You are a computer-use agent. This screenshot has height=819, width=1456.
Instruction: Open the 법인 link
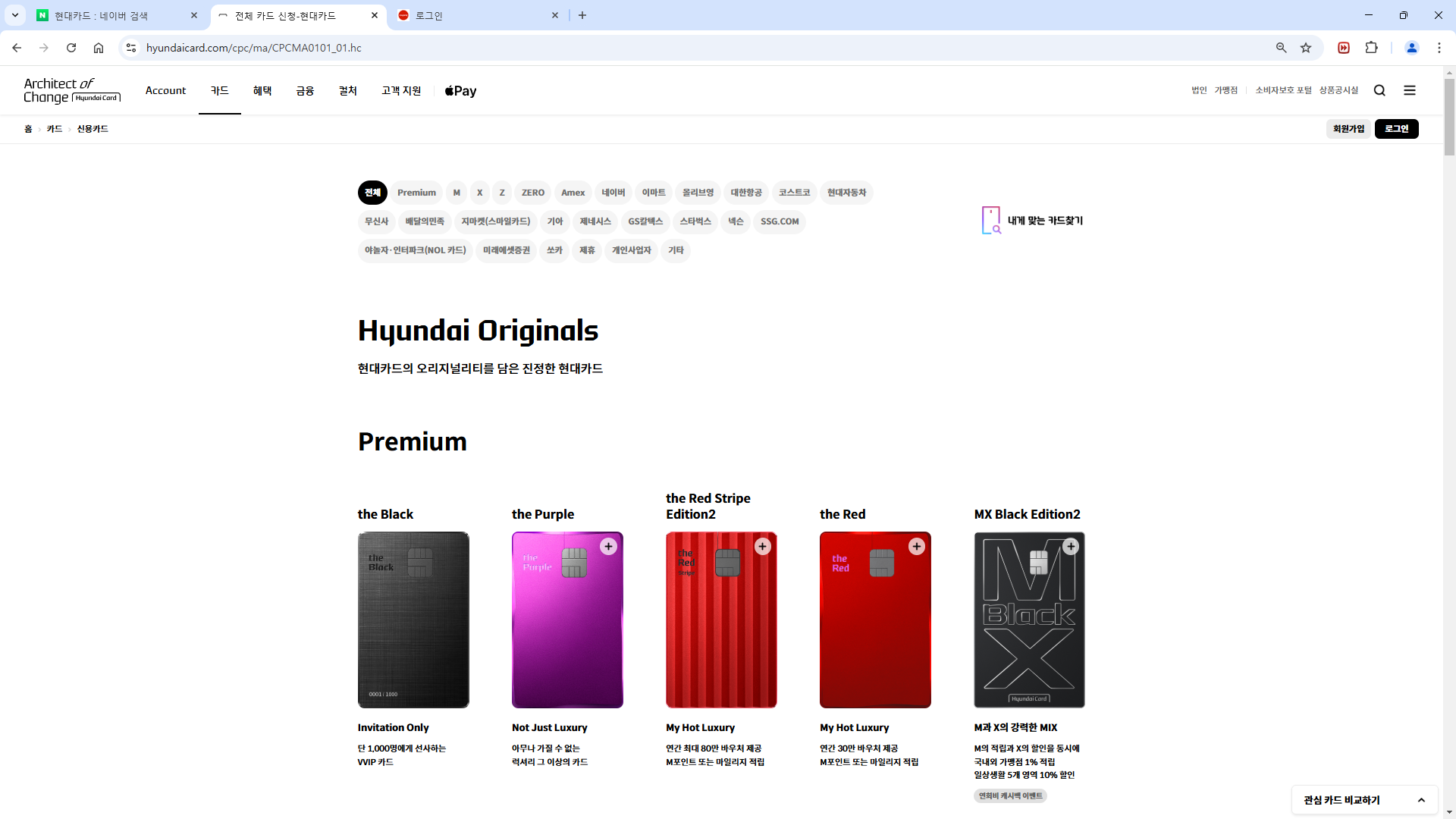click(1199, 90)
